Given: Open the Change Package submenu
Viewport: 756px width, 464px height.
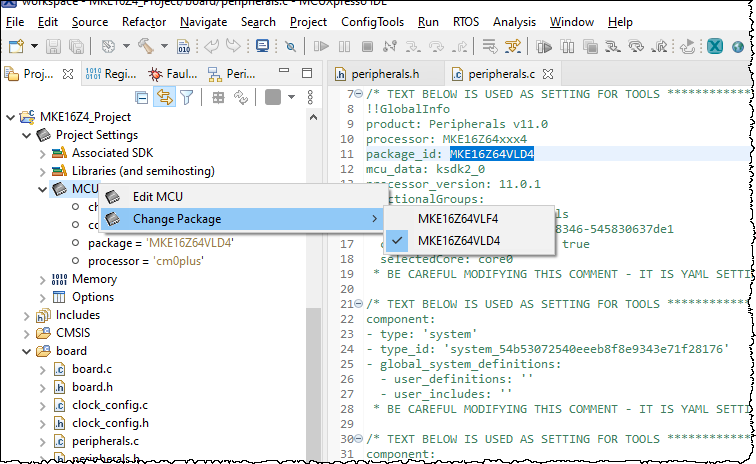Looking at the screenshot, I should tap(241, 219).
